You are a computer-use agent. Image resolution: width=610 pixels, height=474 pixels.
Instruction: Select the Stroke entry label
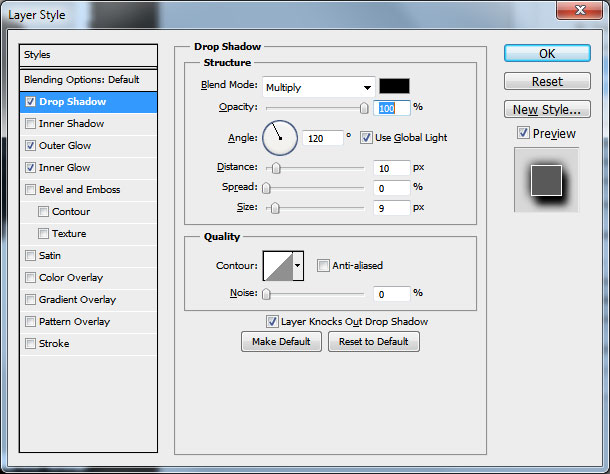click(54, 344)
